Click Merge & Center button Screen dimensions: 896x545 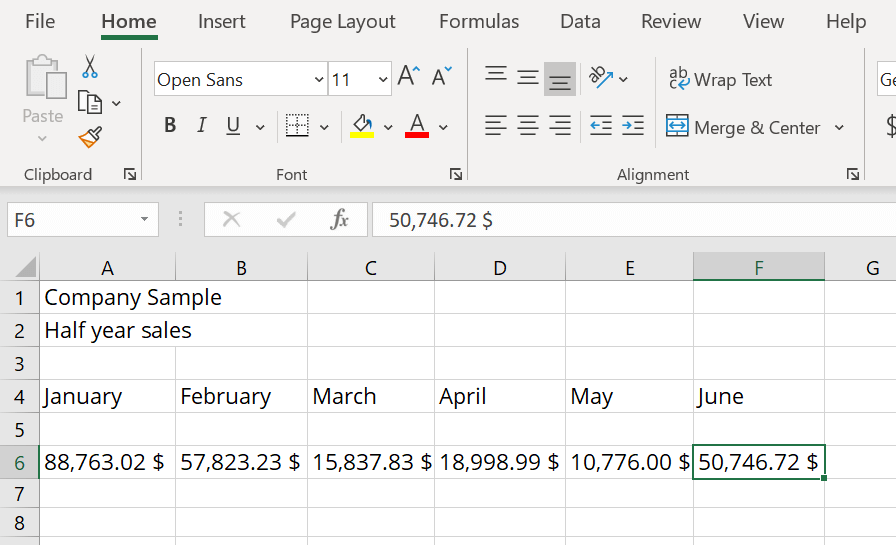tap(743, 127)
